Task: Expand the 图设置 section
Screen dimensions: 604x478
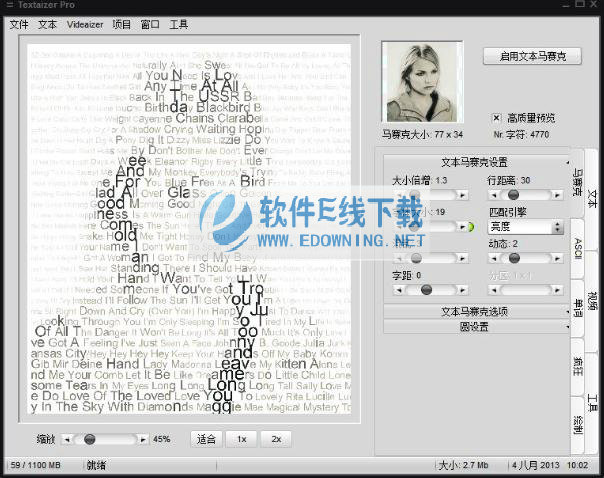Action: pos(477,327)
